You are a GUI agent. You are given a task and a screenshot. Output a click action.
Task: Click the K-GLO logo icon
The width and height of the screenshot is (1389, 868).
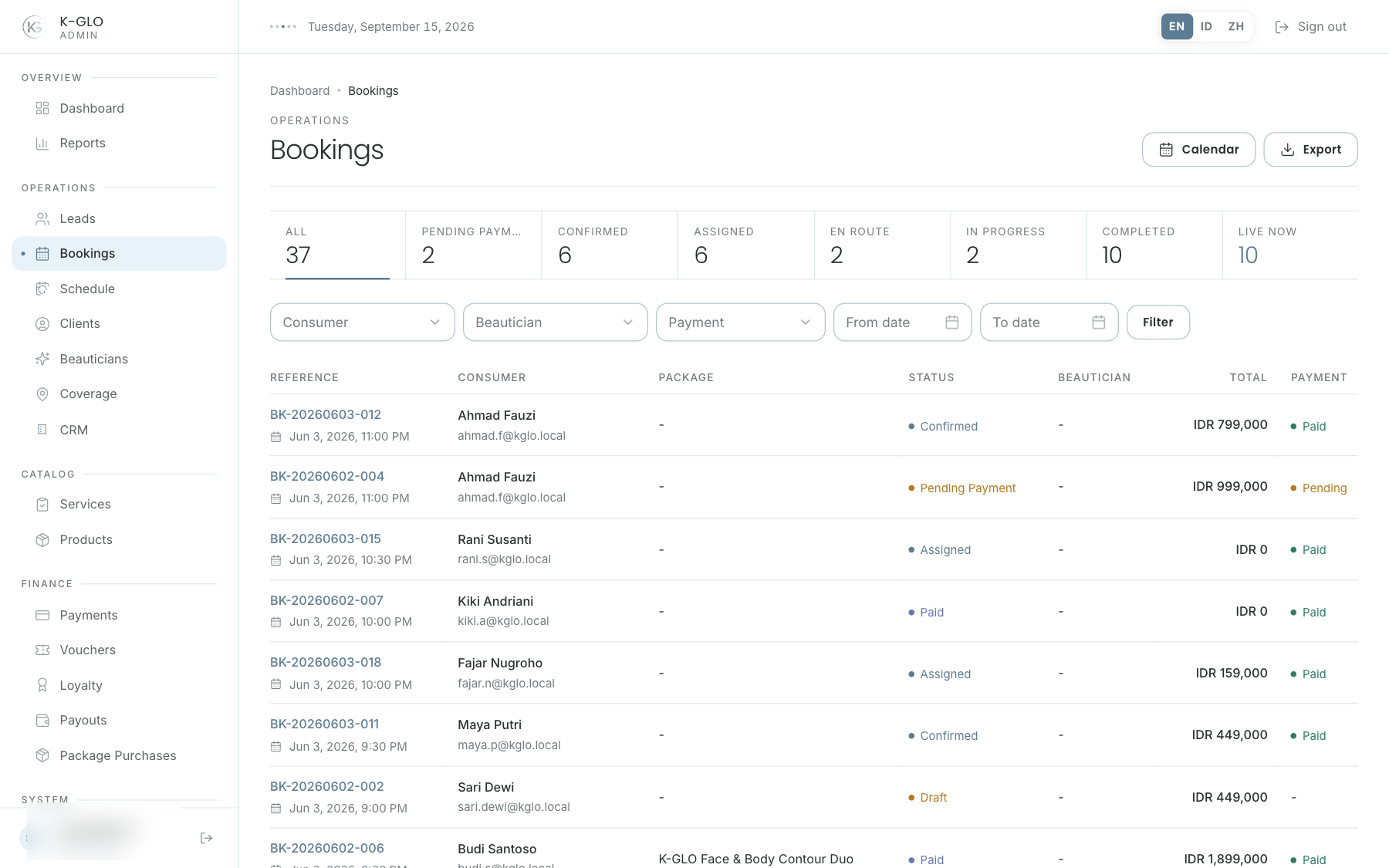pyautogui.click(x=34, y=27)
